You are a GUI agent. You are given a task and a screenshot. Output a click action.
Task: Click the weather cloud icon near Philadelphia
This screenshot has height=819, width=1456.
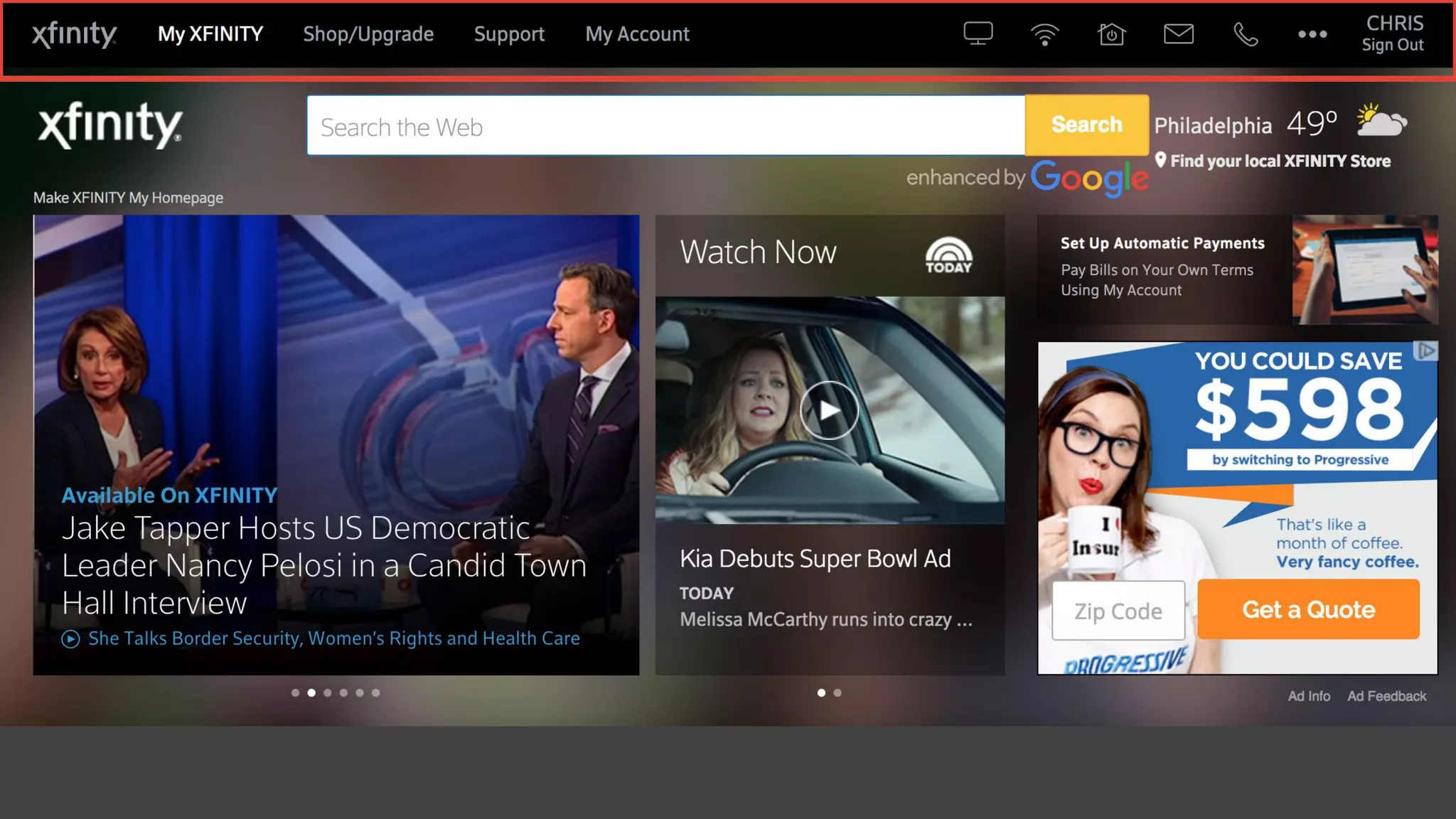1381,121
